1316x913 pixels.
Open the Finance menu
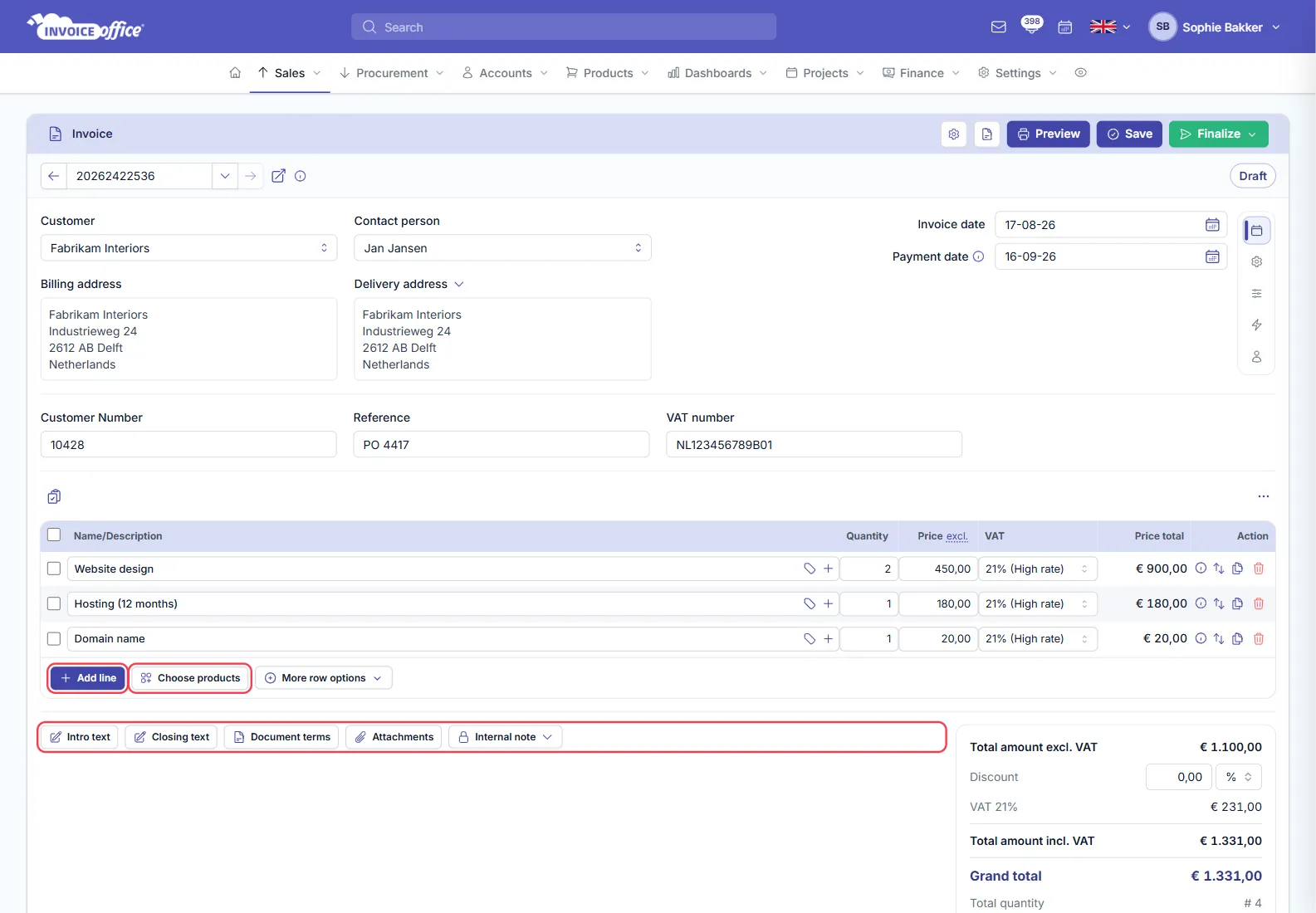coord(921,73)
